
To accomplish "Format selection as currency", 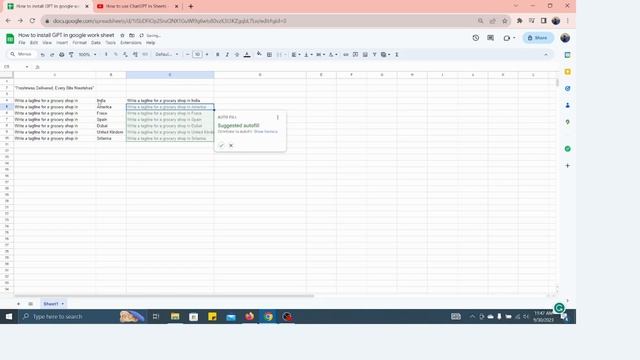I will click(x=106, y=54).
